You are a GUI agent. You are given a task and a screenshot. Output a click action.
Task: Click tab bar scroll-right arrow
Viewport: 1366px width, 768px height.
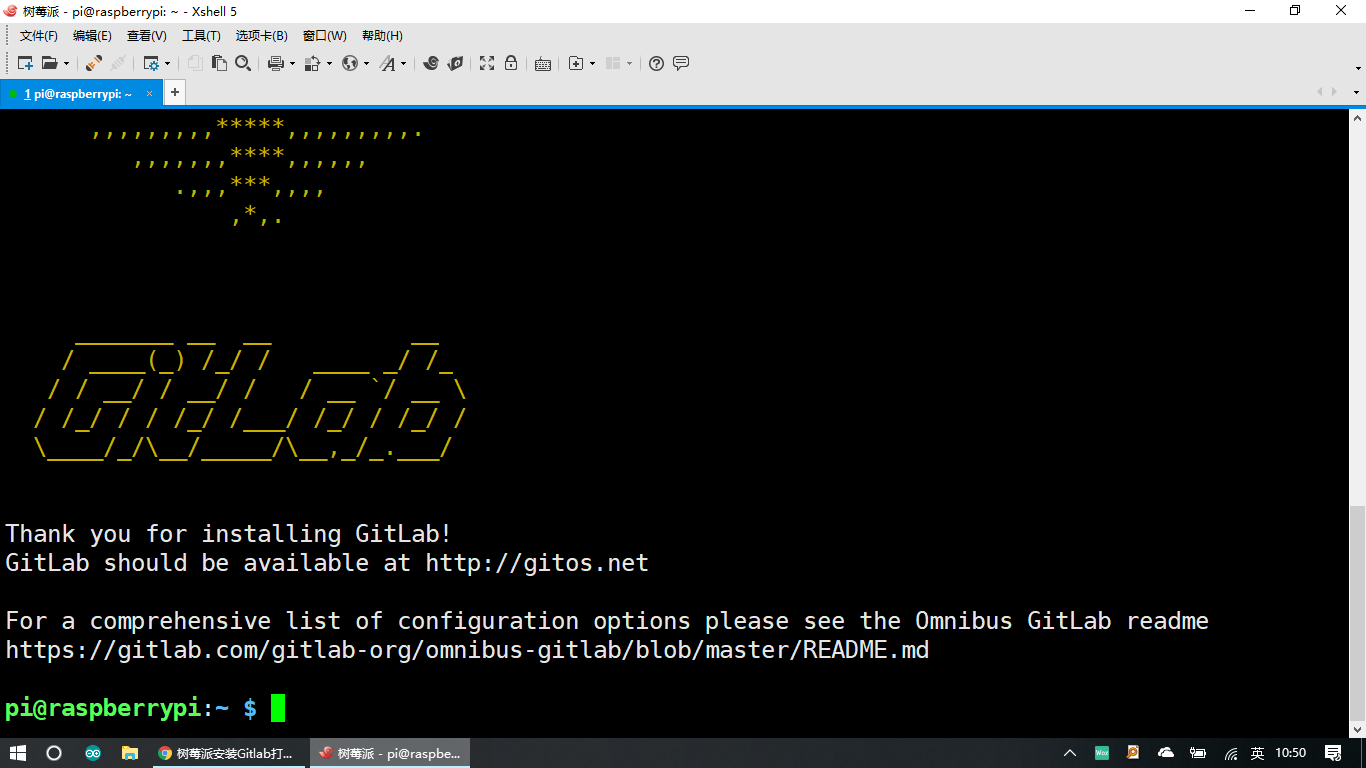pos(1334,92)
